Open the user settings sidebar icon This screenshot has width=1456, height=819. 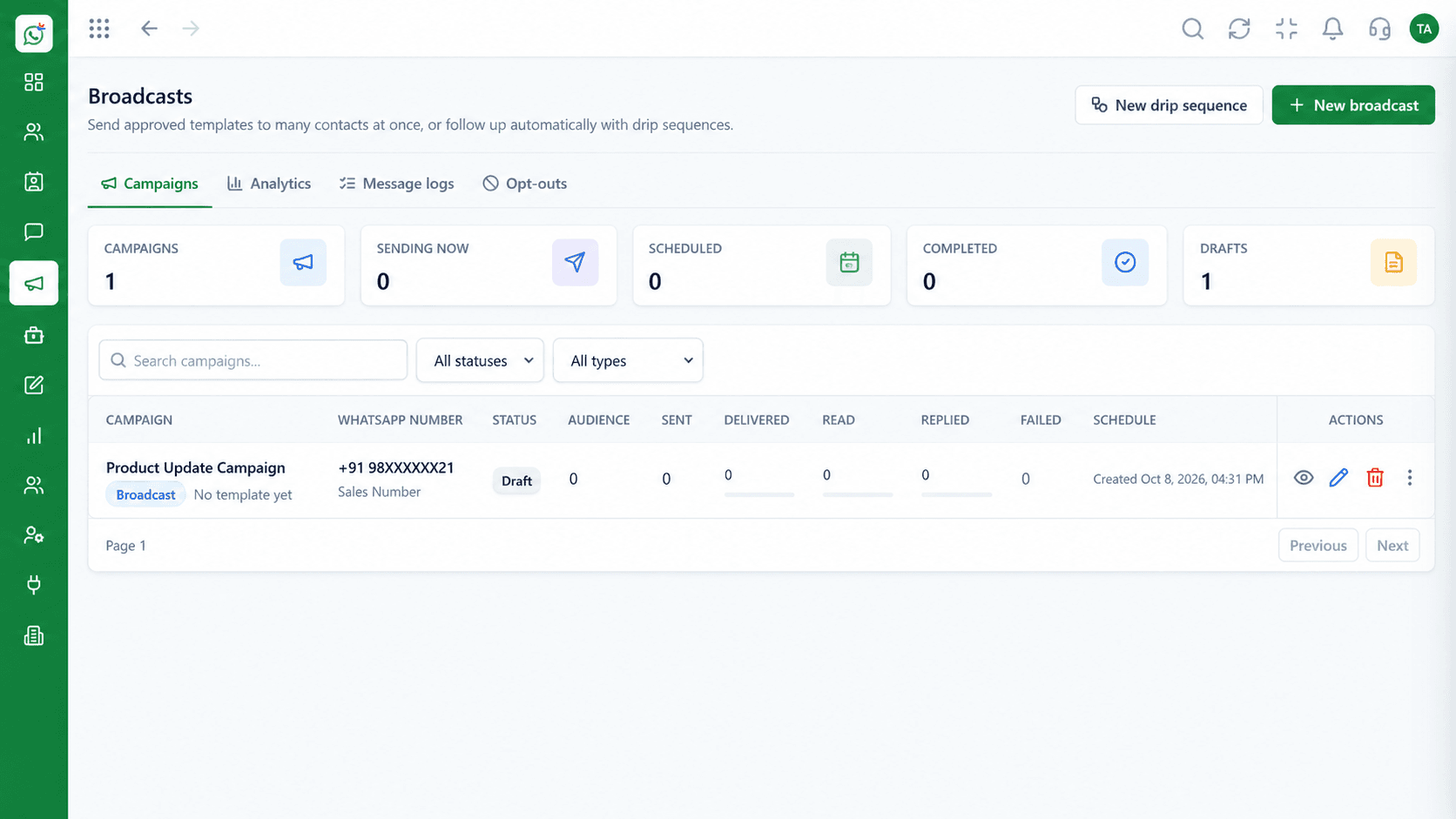click(34, 535)
